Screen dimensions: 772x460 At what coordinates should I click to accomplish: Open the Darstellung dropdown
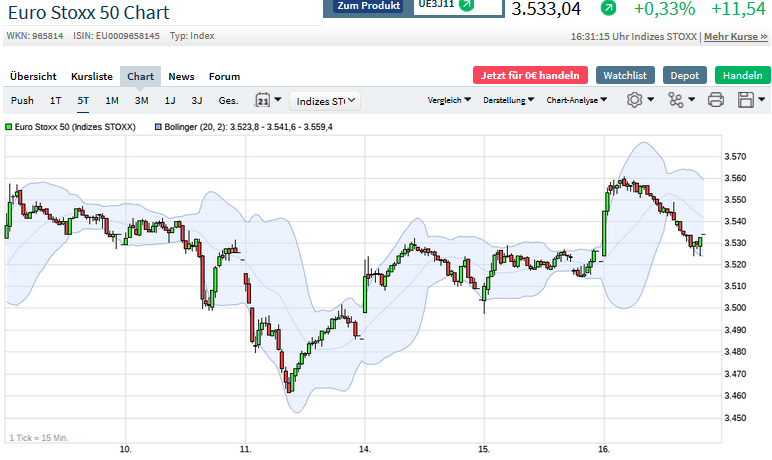[x=508, y=100]
